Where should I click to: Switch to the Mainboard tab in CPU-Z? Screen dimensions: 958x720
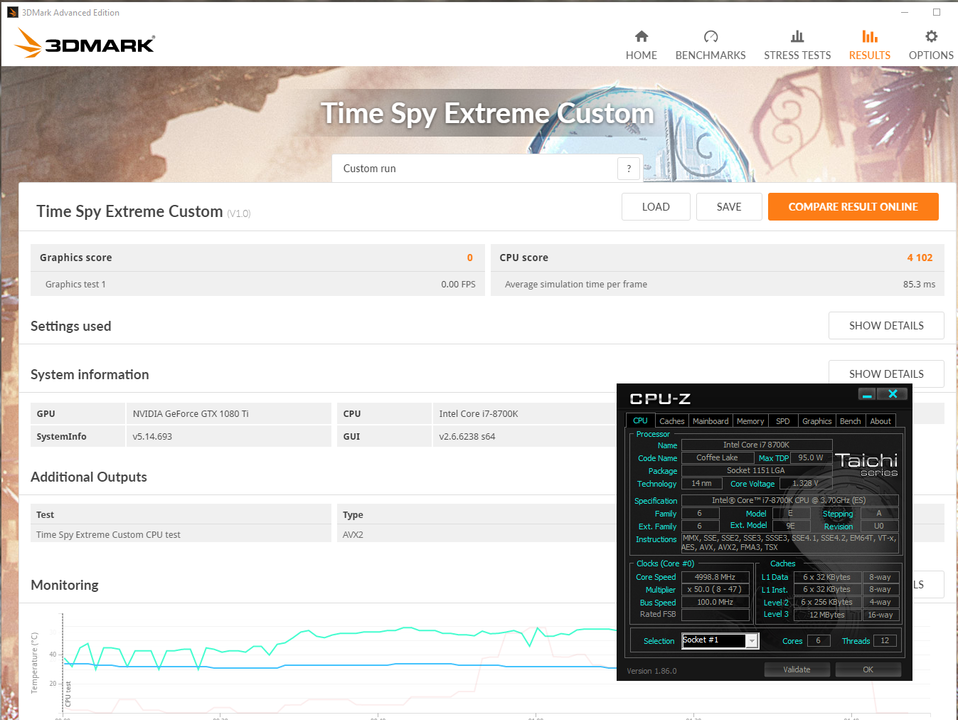(711, 421)
